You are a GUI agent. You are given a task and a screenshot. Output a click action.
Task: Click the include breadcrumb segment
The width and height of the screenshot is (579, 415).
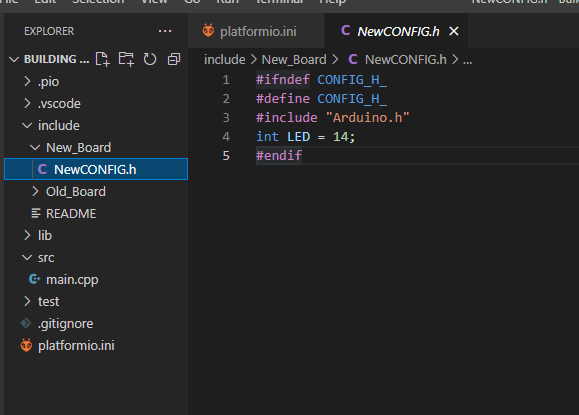tap(225, 59)
